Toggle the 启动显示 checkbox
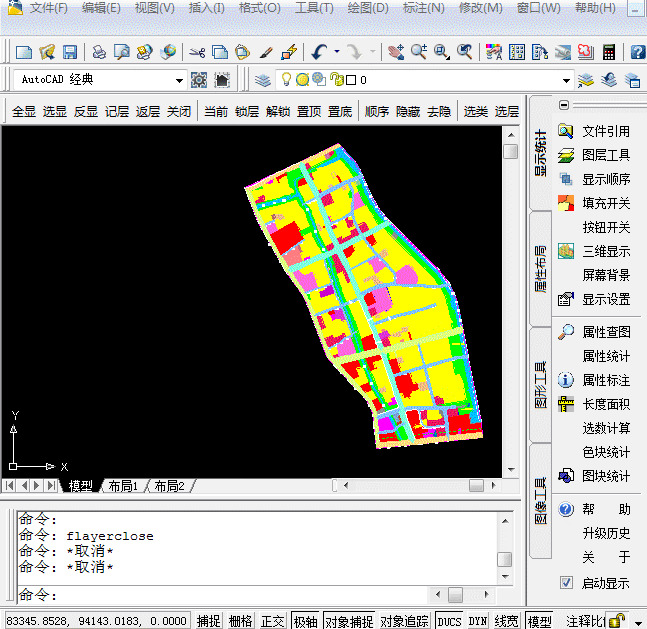The image size is (647, 629). point(566,583)
